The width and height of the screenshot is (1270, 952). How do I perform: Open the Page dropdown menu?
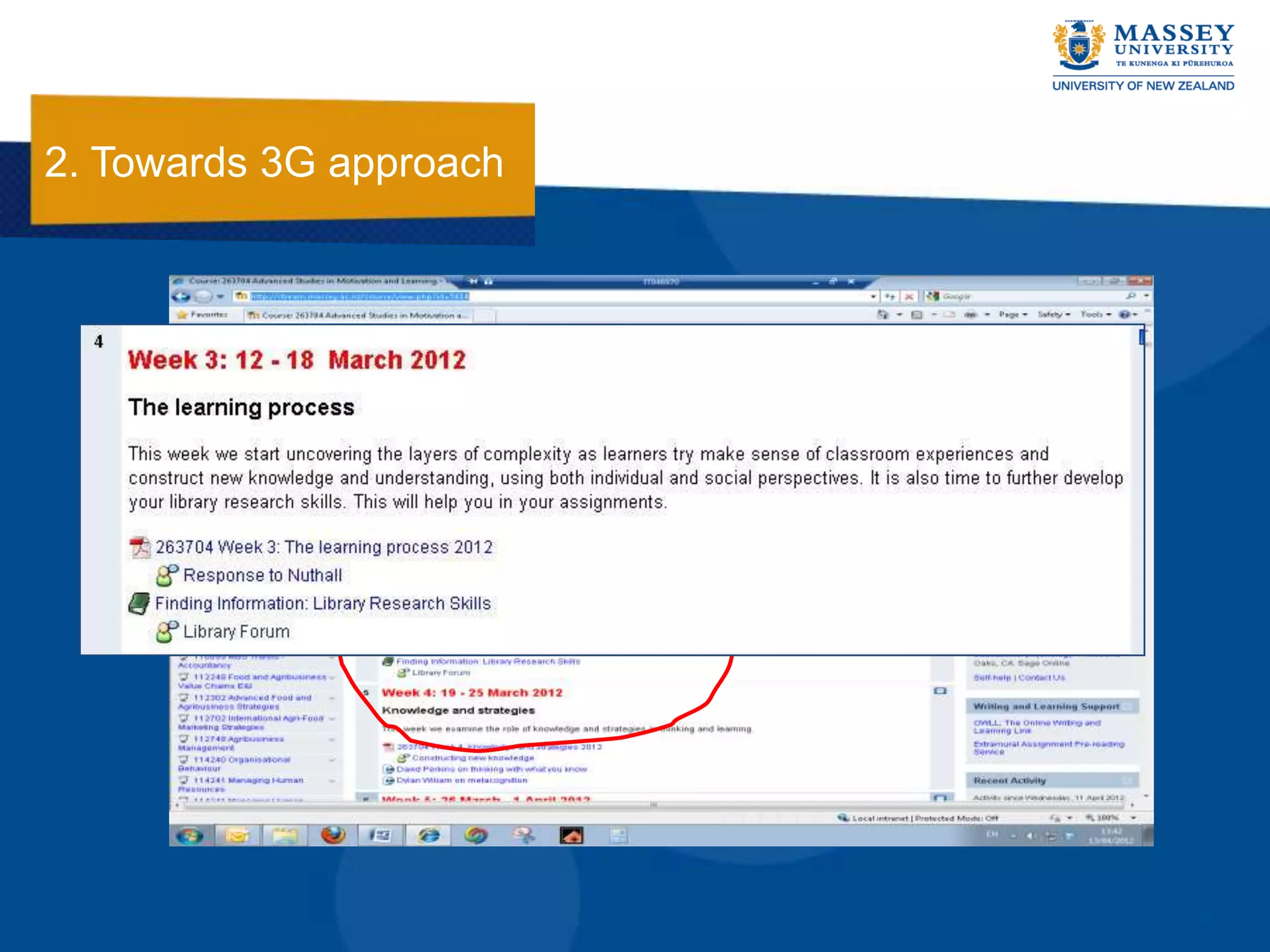(1013, 315)
